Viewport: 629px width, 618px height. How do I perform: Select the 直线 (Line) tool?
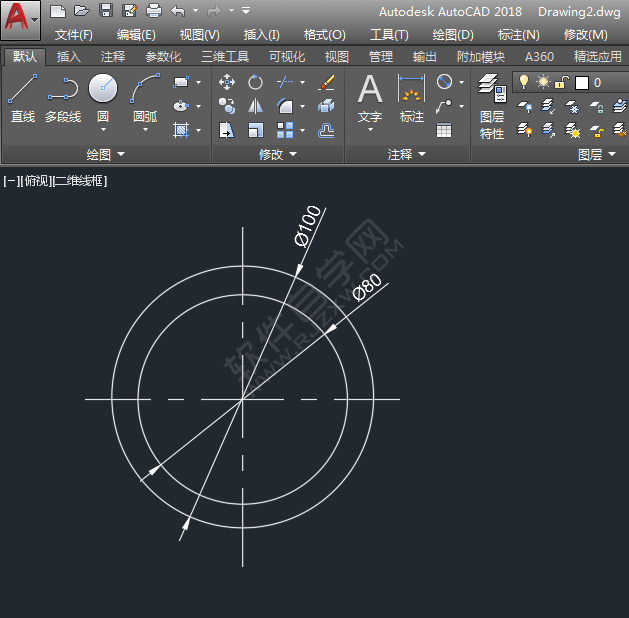[22, 99]
